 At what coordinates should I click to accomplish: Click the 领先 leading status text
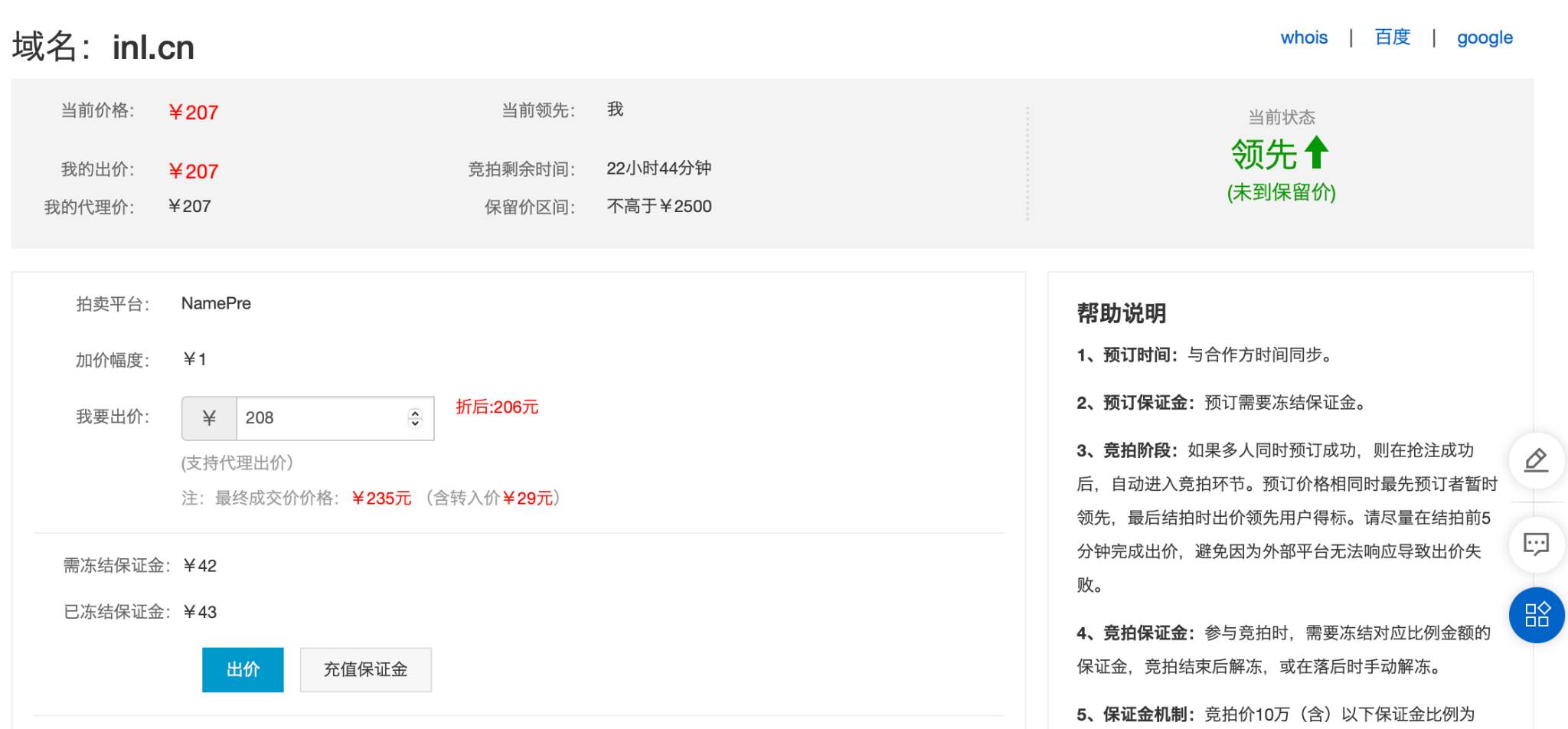[1263, 155]
